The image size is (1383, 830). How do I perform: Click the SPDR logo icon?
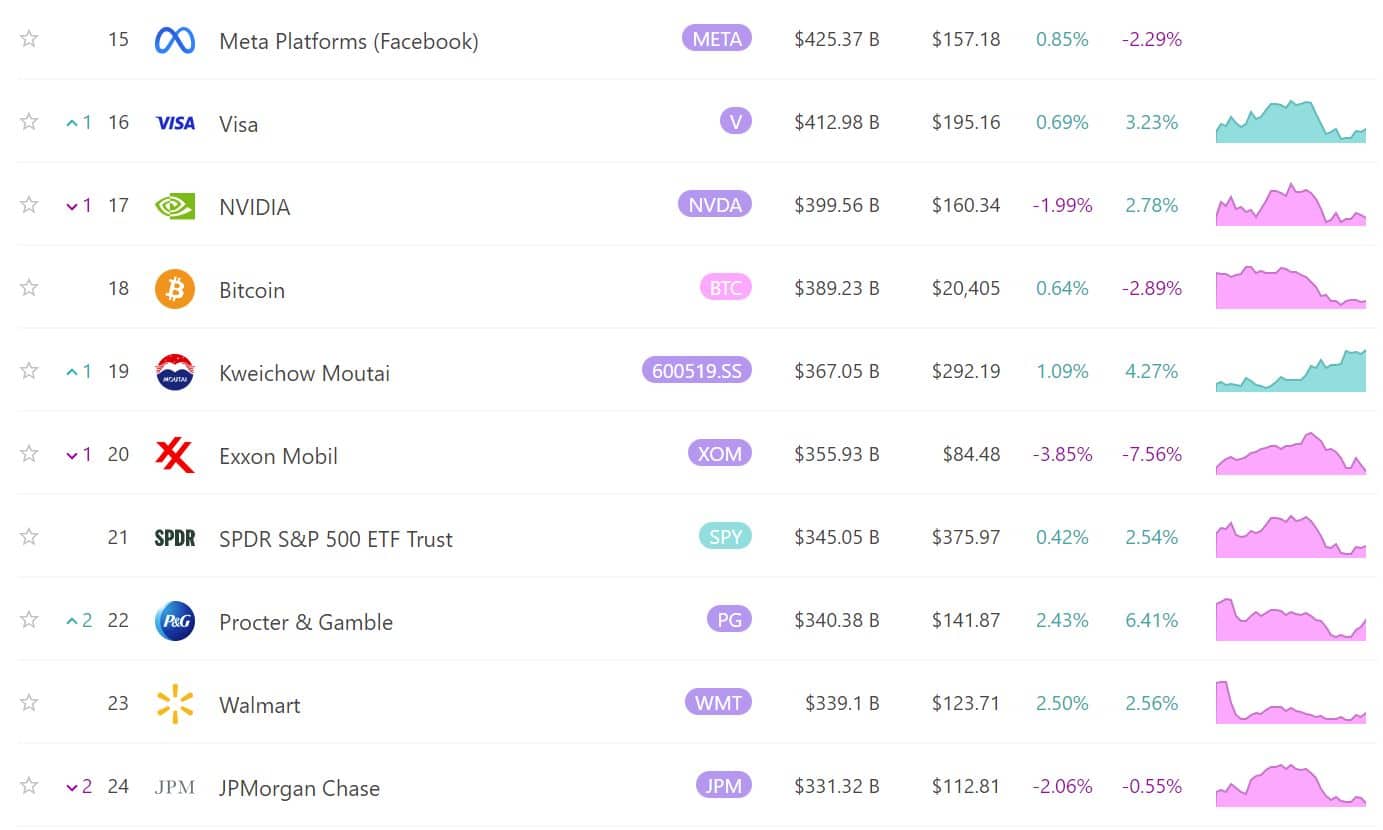pos(175,538)
